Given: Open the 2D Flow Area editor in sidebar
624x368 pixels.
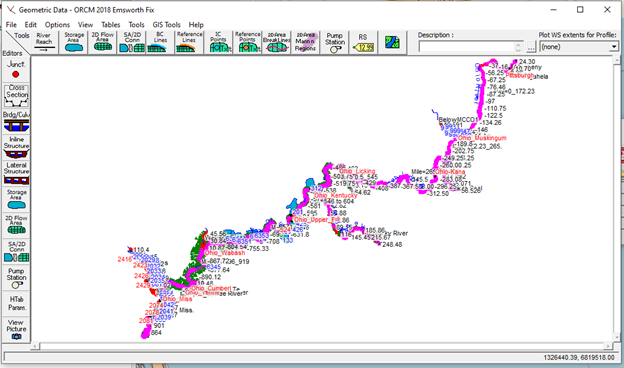Looking at the screenshot, I should 16,225.
